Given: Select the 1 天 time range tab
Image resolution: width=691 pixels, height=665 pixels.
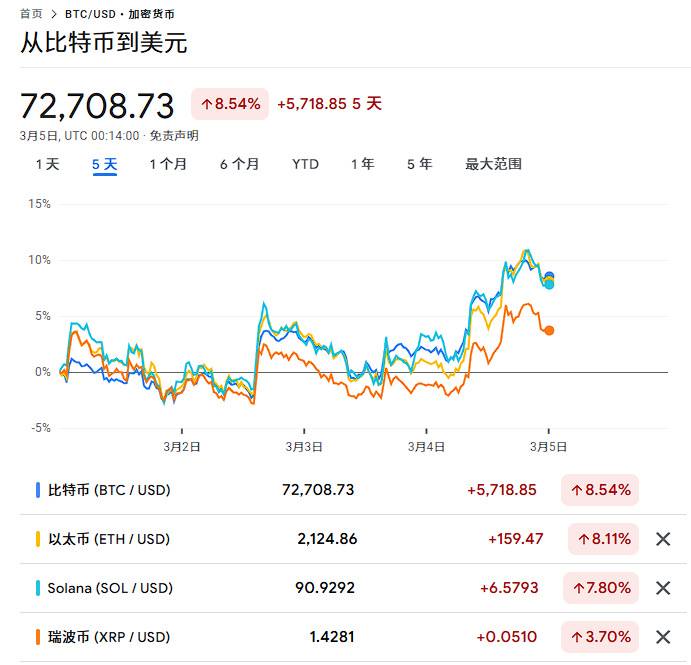Looking at the screenshot, I should tap(47, 164).
